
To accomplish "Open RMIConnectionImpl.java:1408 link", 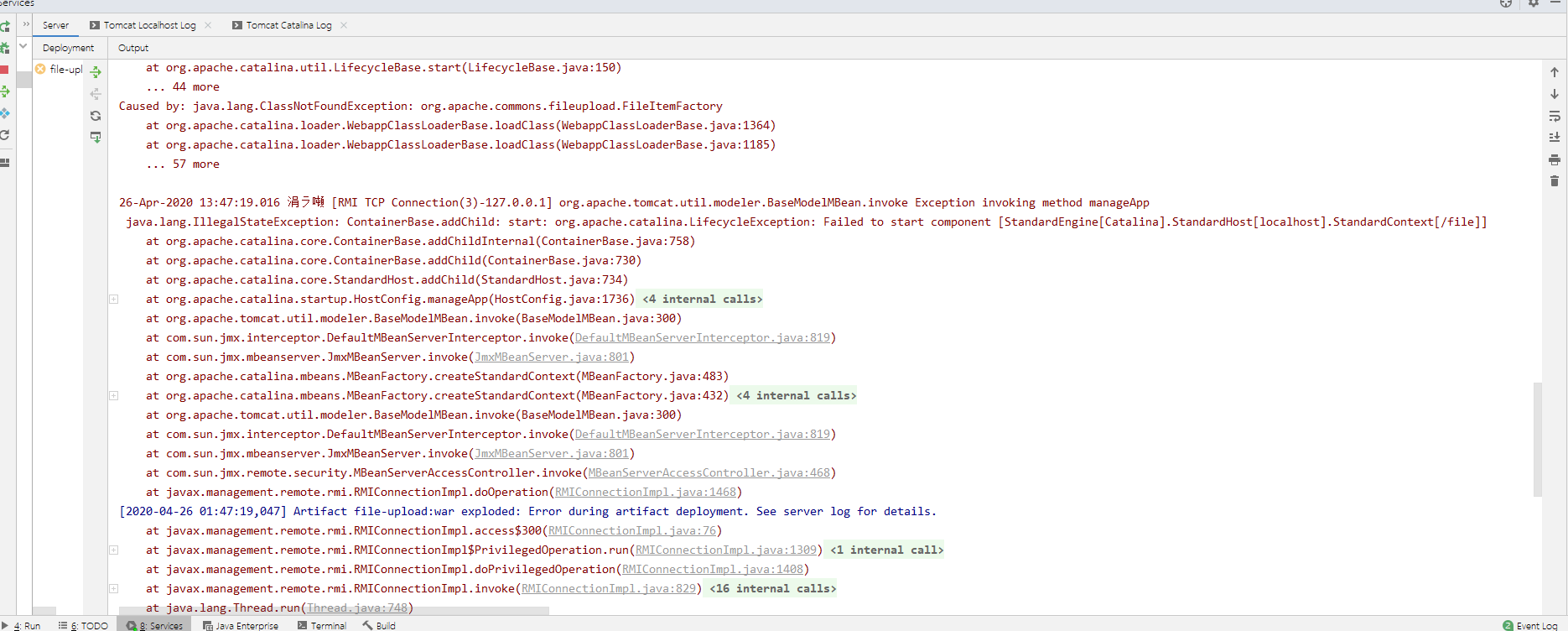I will 713,569.
